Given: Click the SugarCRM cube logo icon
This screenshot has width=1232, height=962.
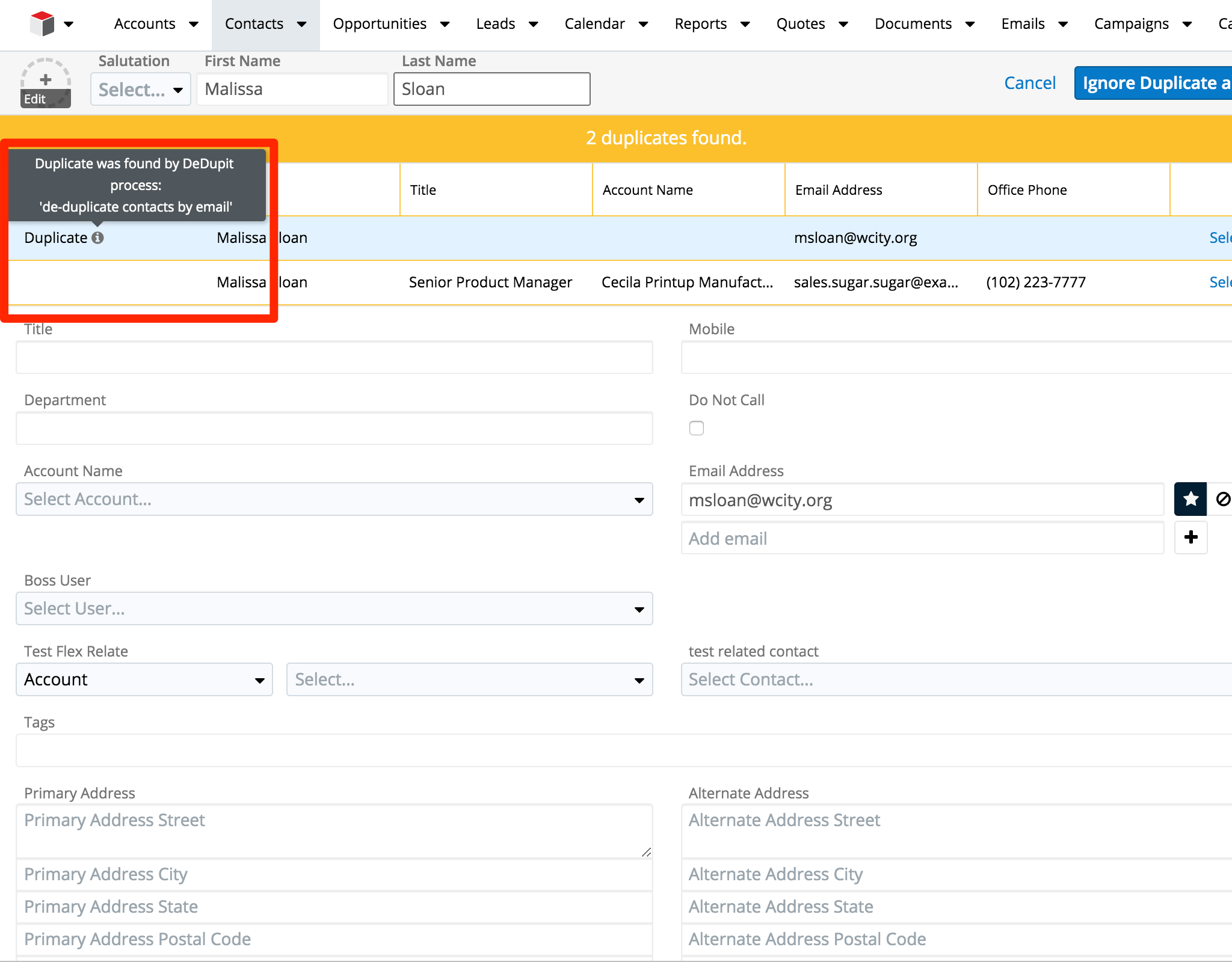Looking at the screenshot, I should 43,24.
